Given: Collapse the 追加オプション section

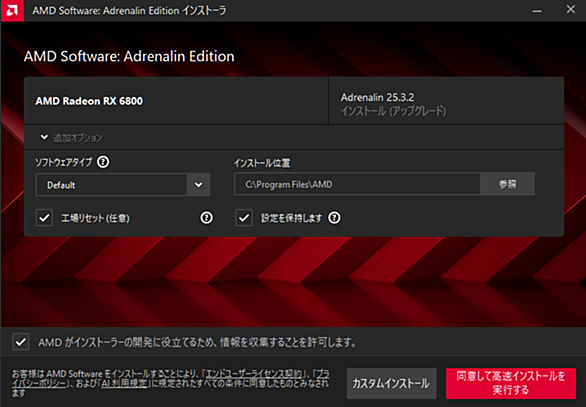Looking at the screenshot, I should (x=44, y=137).
